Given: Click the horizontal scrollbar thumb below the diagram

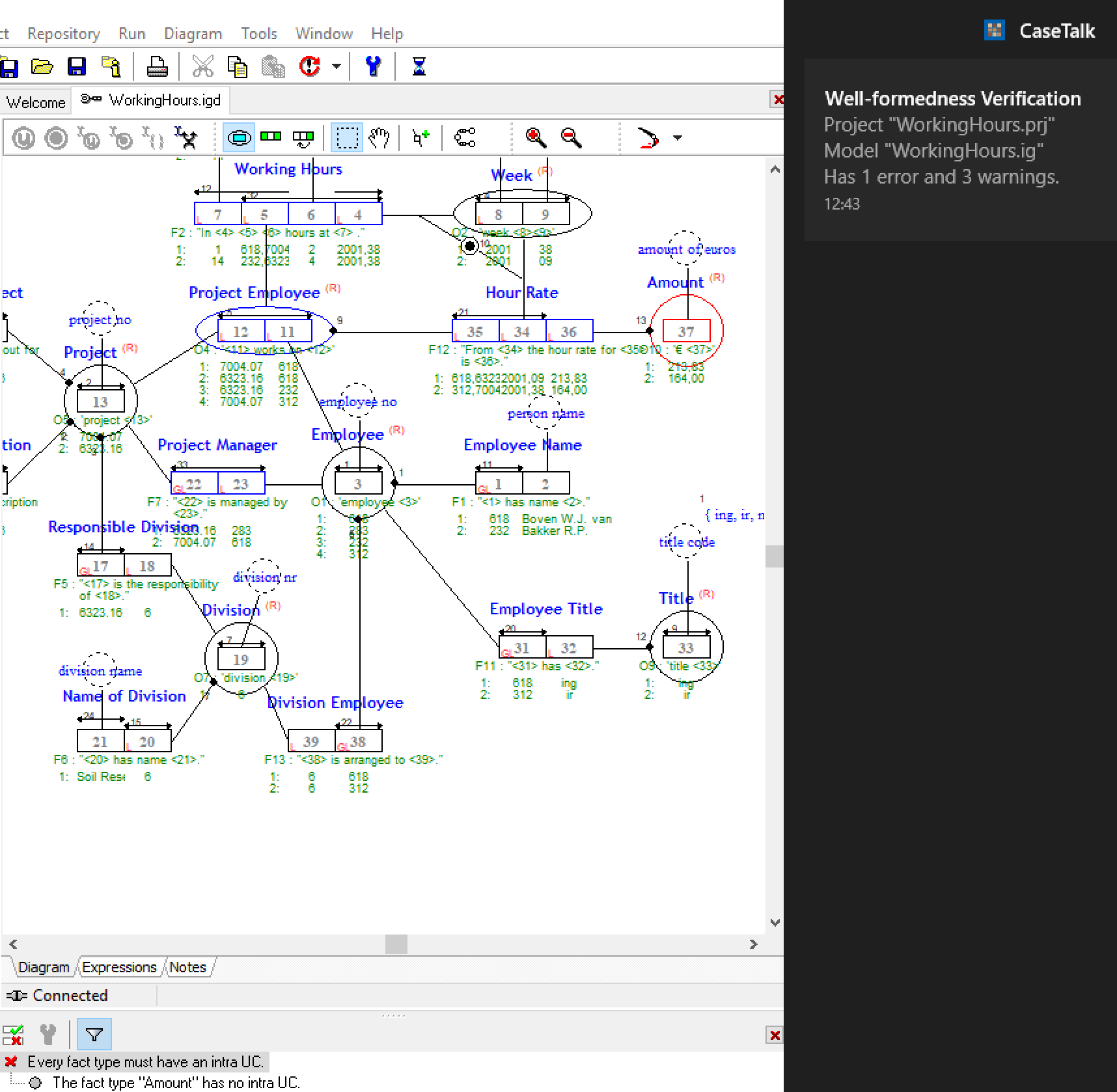Looking at the screenshot, I should coord(396,944).
